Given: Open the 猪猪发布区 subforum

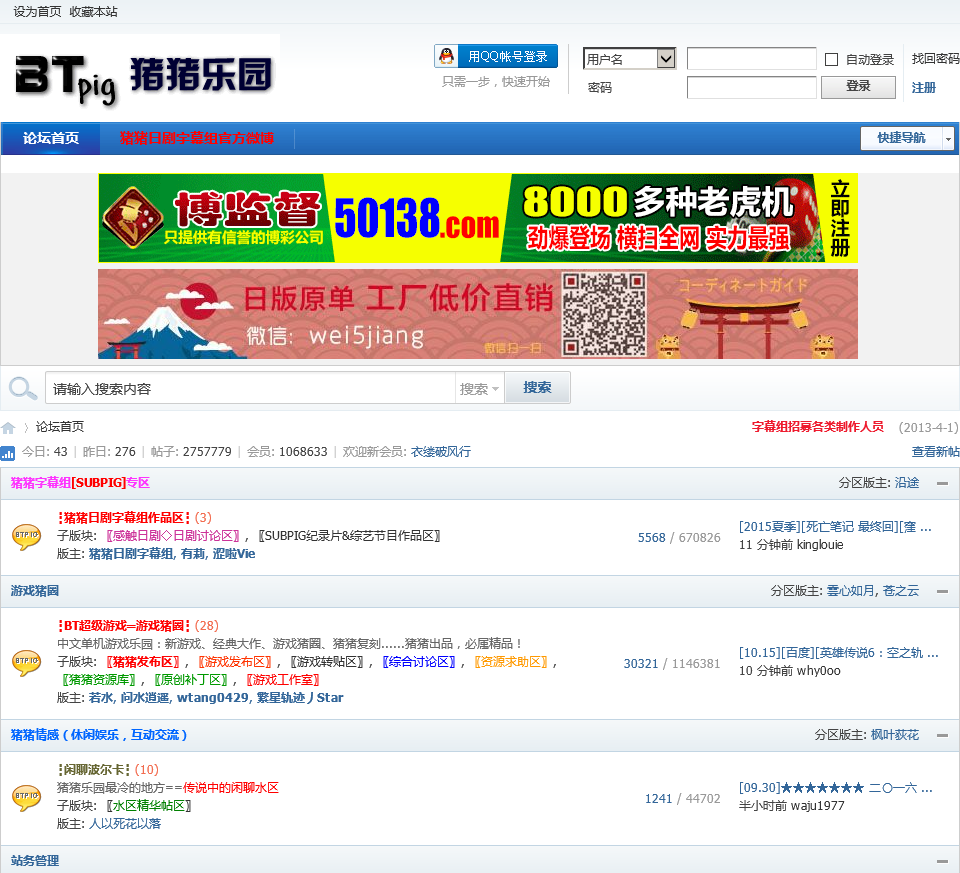Looking at the screenshot, I should click(143, 662).
